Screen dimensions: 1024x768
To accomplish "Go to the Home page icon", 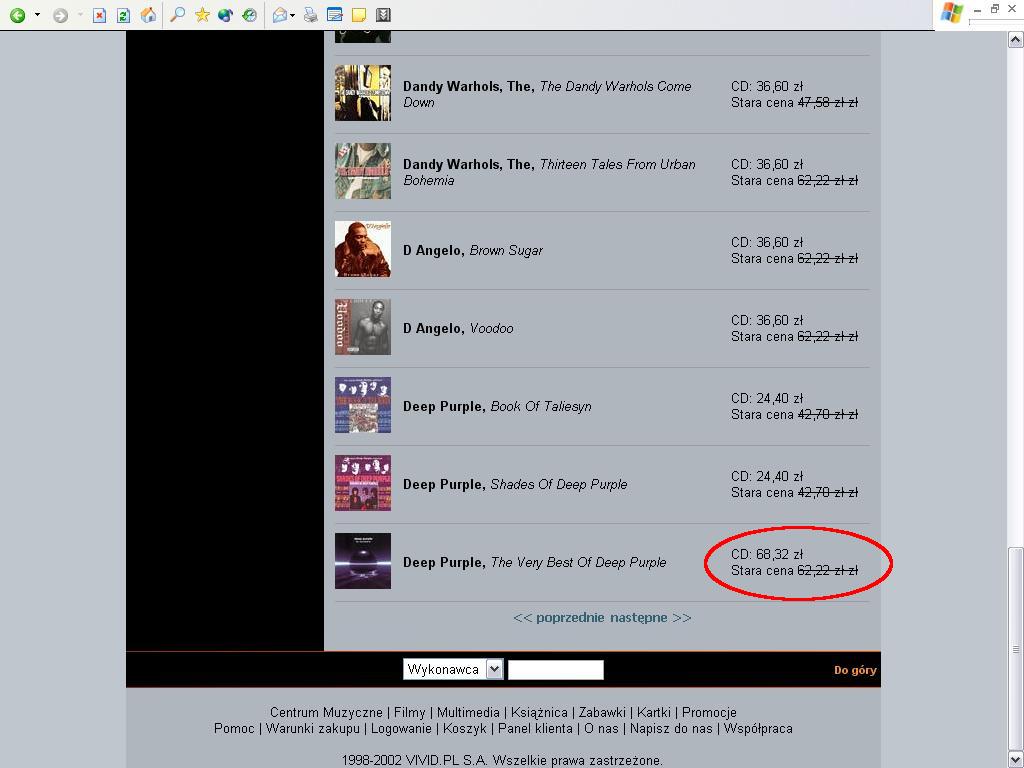I will [148, 15].
